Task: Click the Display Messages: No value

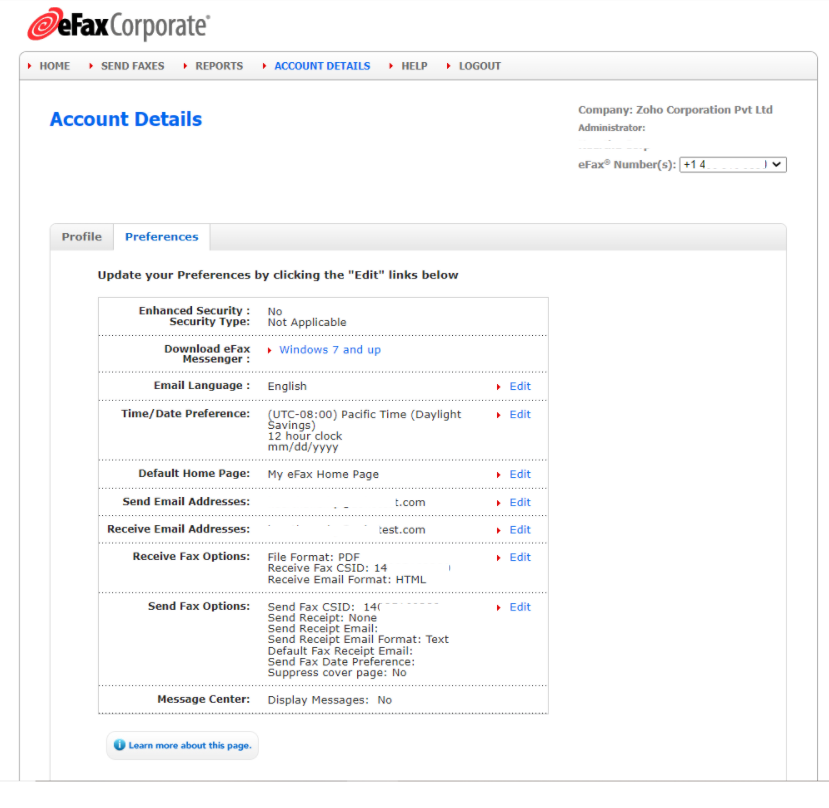Action: point(329,700)
